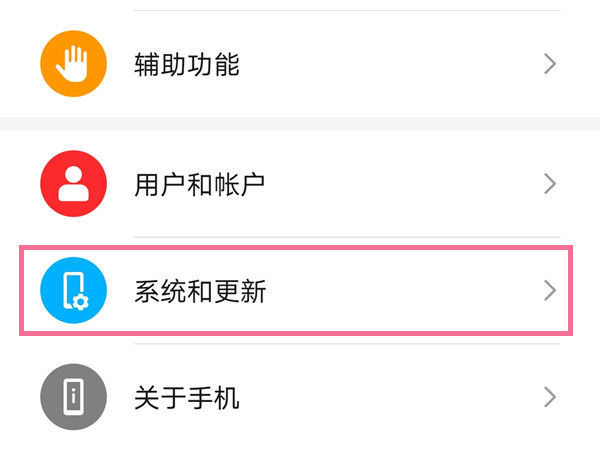The width and height of the screenshot is (600, 450).
Task: Click the small gear on the blue icon
Action: click(82, 301)
